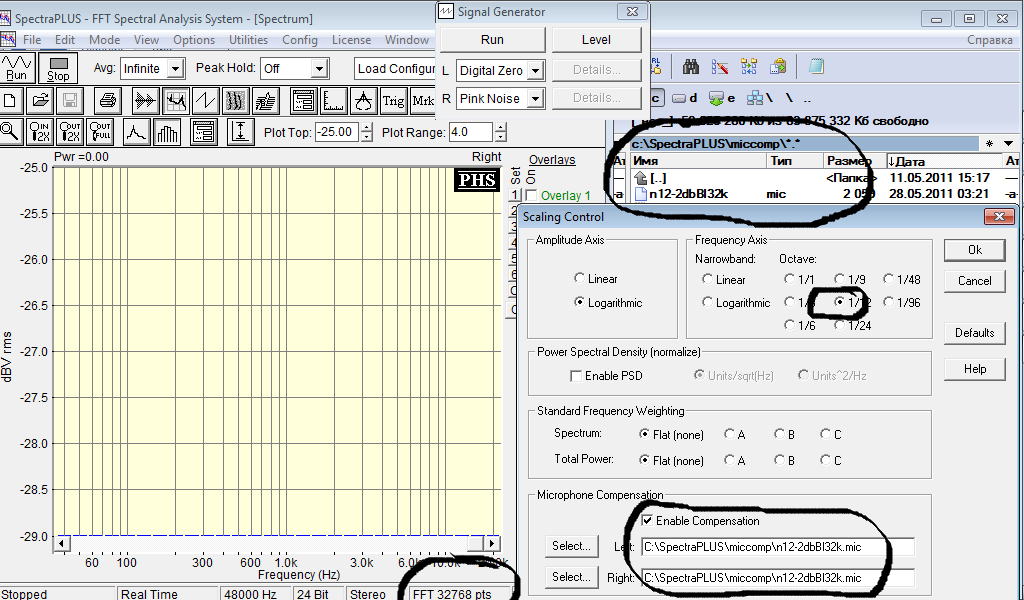Image resolution: width=1024 pixels, height=600 pixels.
Task: Open the R channel Pink Noise dropdown
Action: pyautogui.click(x=535, y=99)
